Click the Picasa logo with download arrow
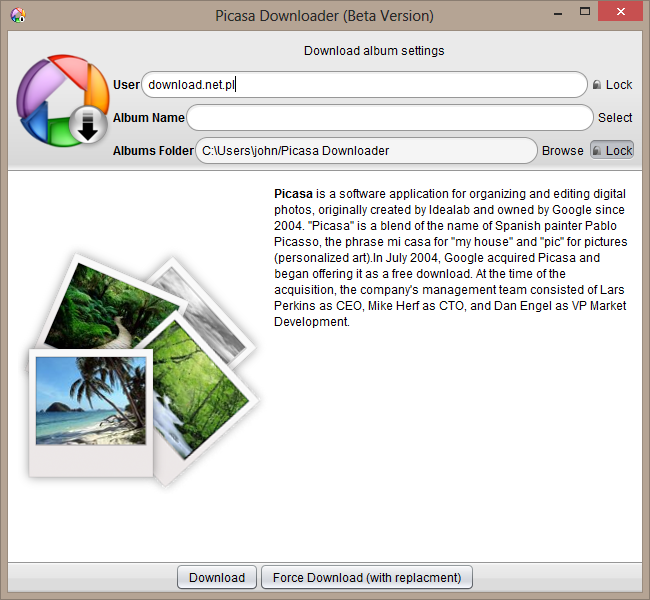650x600 pixels. [63, 101]
